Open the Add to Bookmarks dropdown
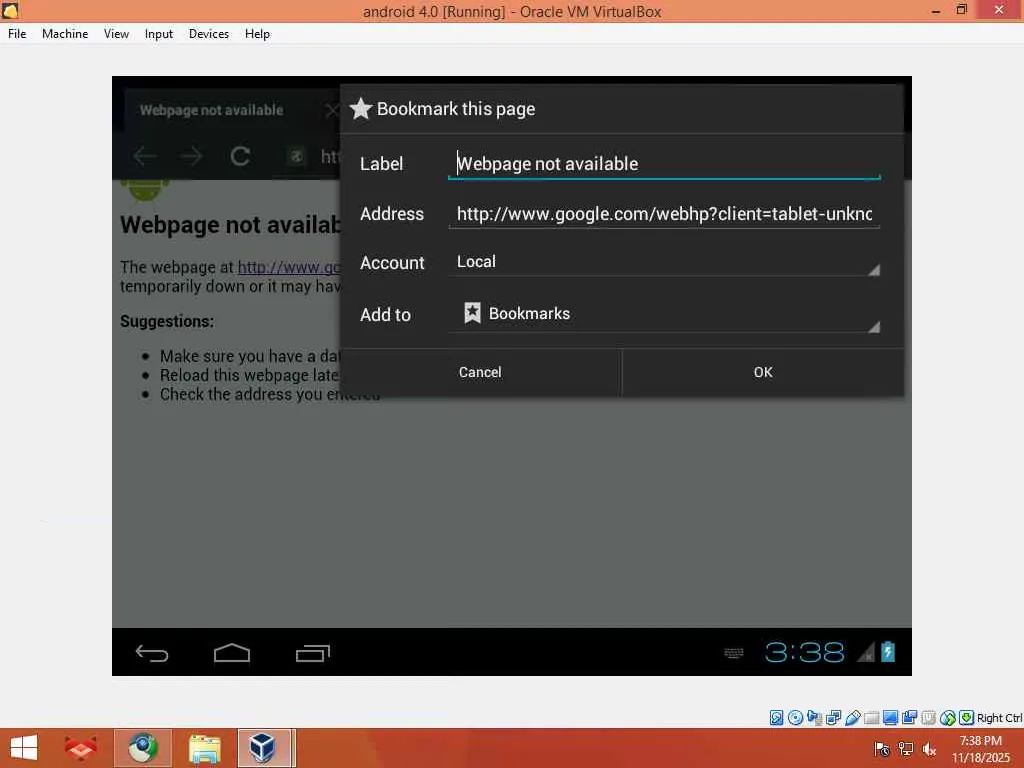Viewport: 1024px width, 768px height. [664, 314]
